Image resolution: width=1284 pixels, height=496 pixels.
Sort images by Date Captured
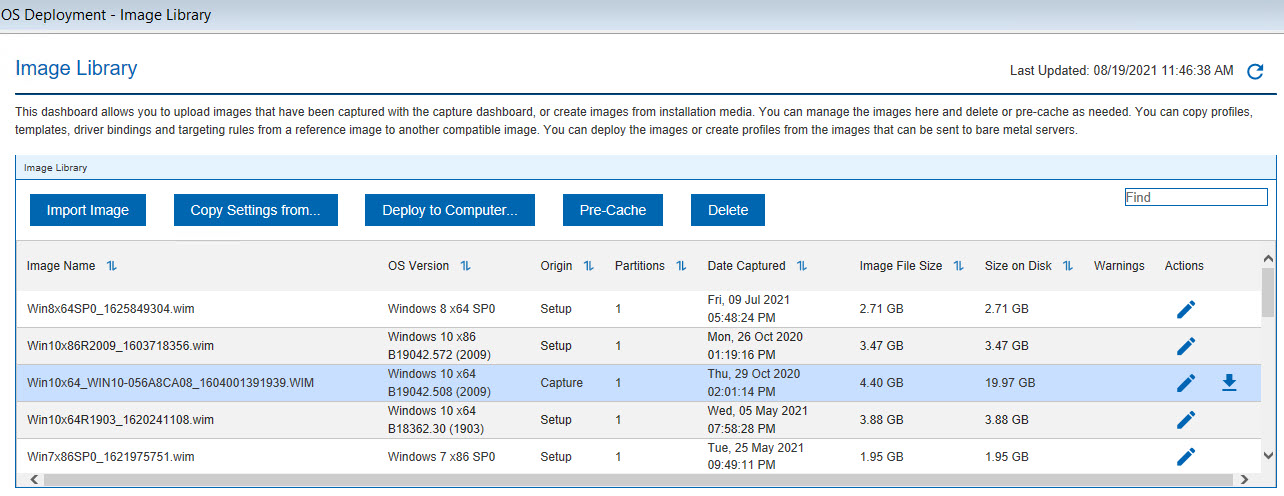802,266
